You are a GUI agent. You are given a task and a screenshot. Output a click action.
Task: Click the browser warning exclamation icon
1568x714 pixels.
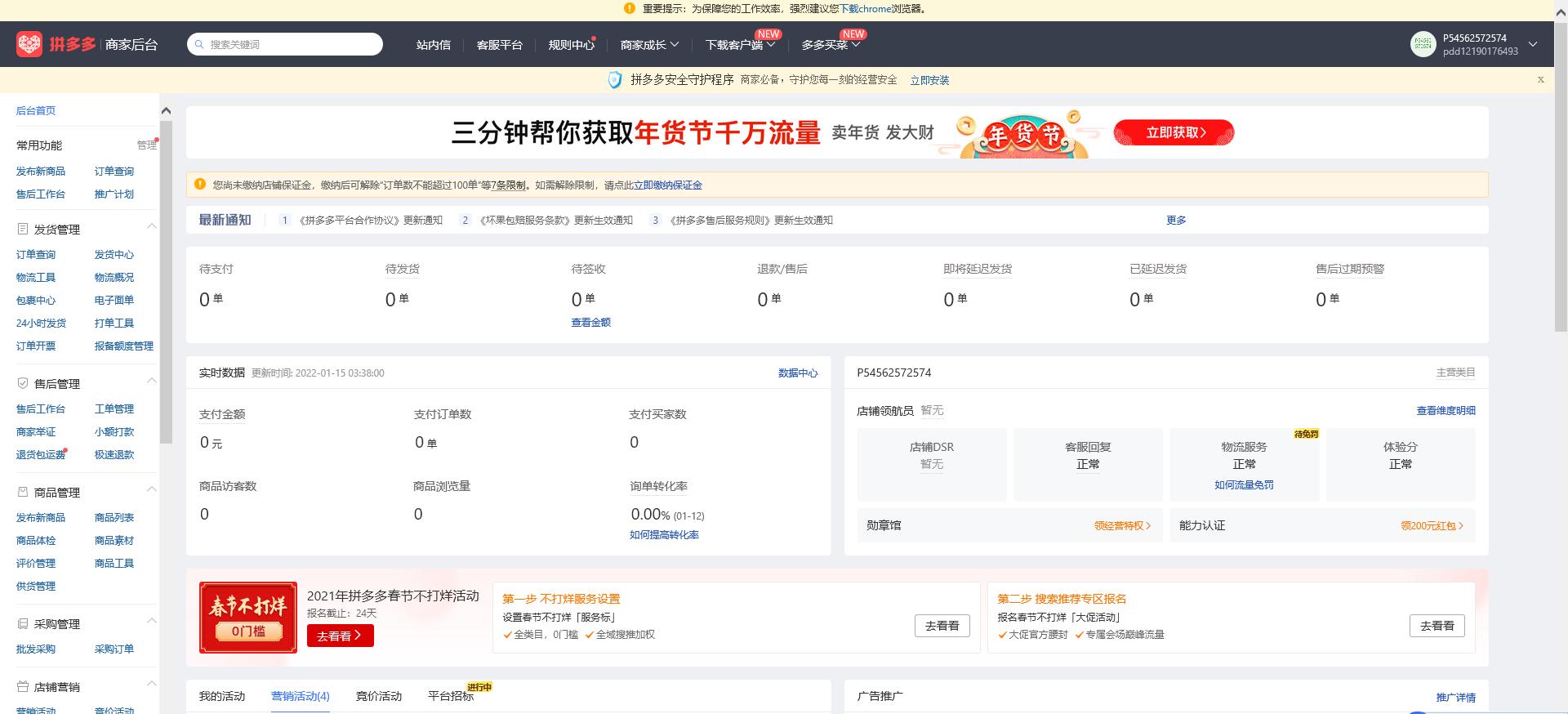click(x=629, y=8)
